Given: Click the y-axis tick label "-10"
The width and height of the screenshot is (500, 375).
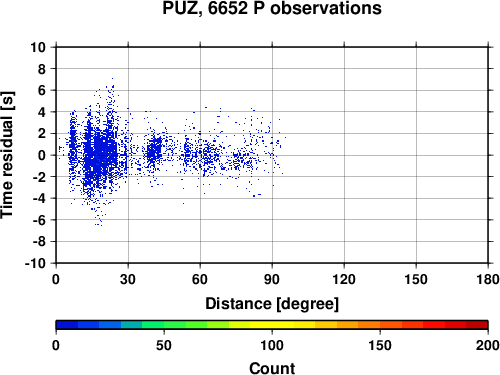Looking at the screenshot, I should pos(35,263).
